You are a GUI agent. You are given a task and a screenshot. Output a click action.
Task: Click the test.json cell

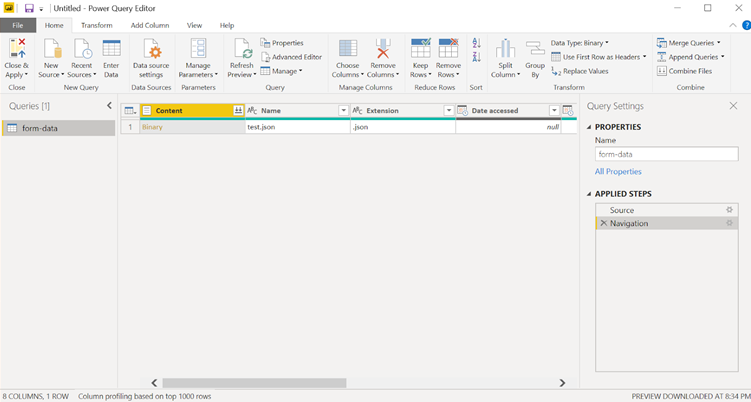297,127
